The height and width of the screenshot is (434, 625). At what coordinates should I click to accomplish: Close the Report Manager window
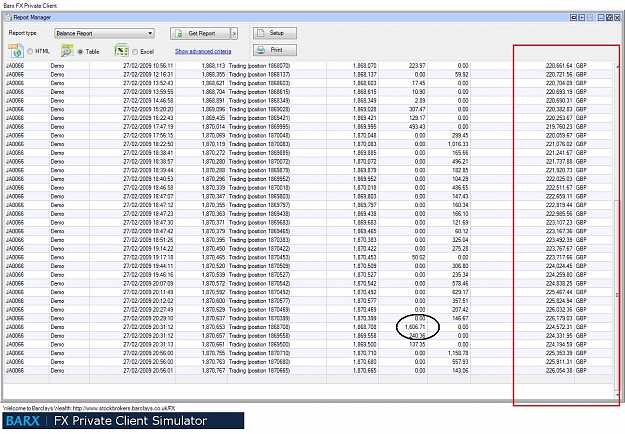pos(617,18)
